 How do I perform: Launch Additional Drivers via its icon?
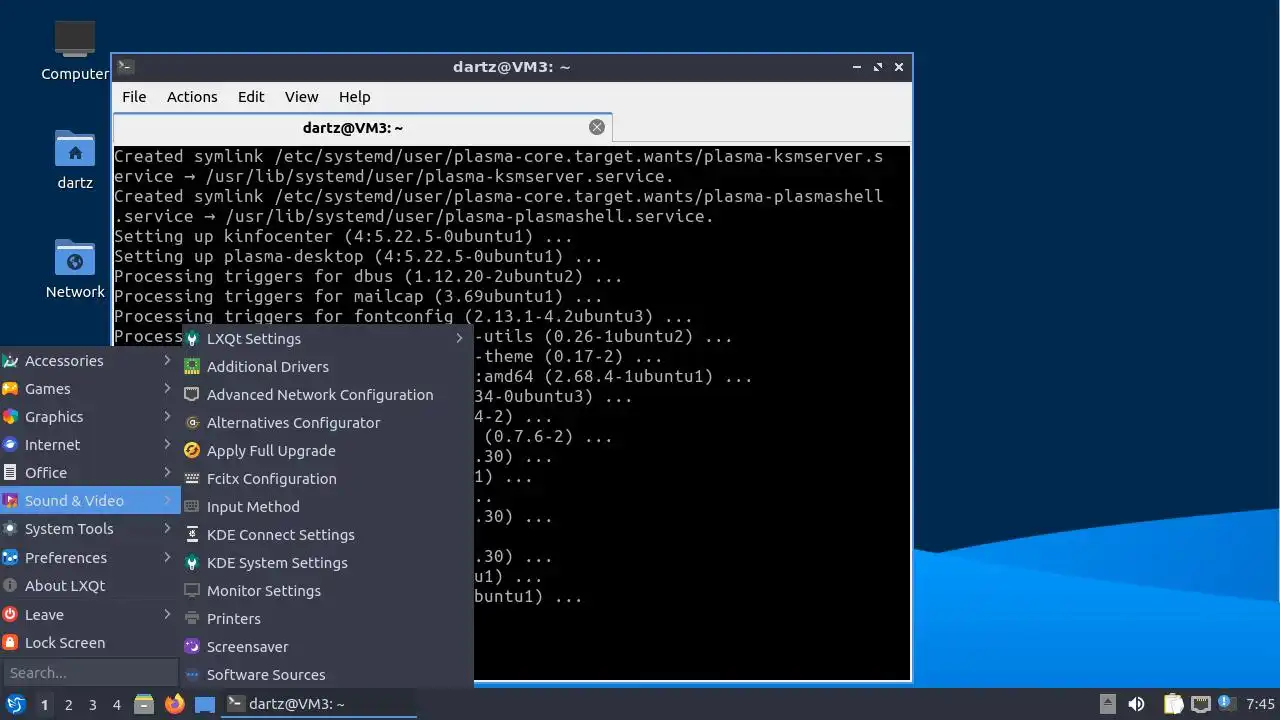(x=192, y=367)
